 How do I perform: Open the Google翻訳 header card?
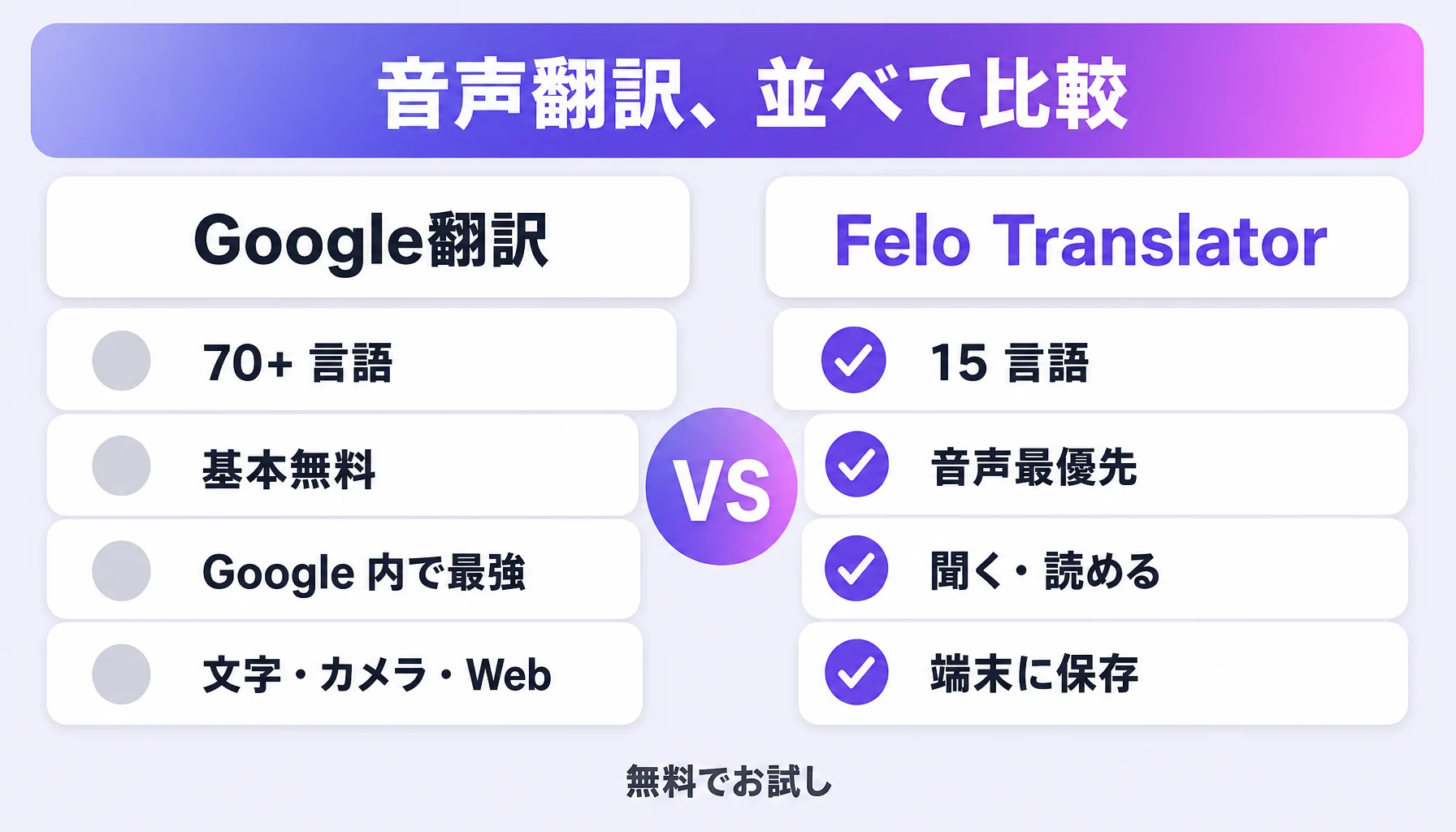368,237
